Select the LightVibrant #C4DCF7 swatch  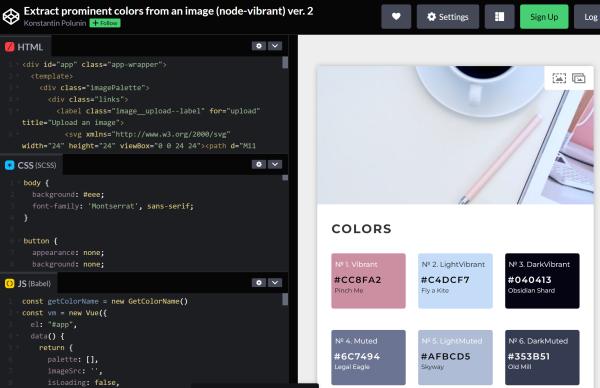455,280
